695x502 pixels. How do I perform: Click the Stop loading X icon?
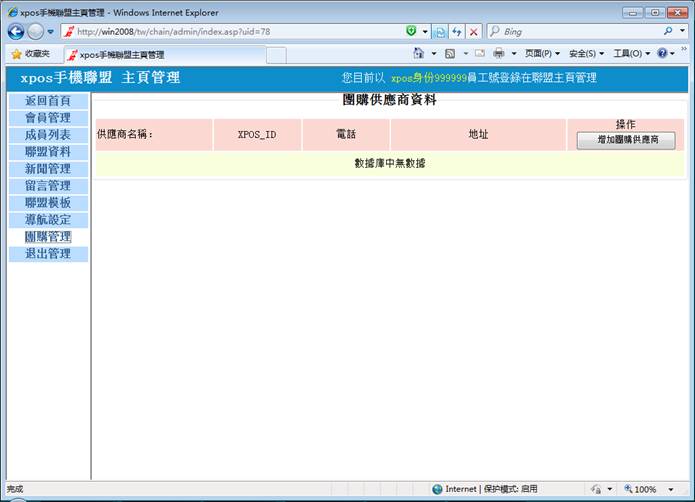tap(474, 32)
